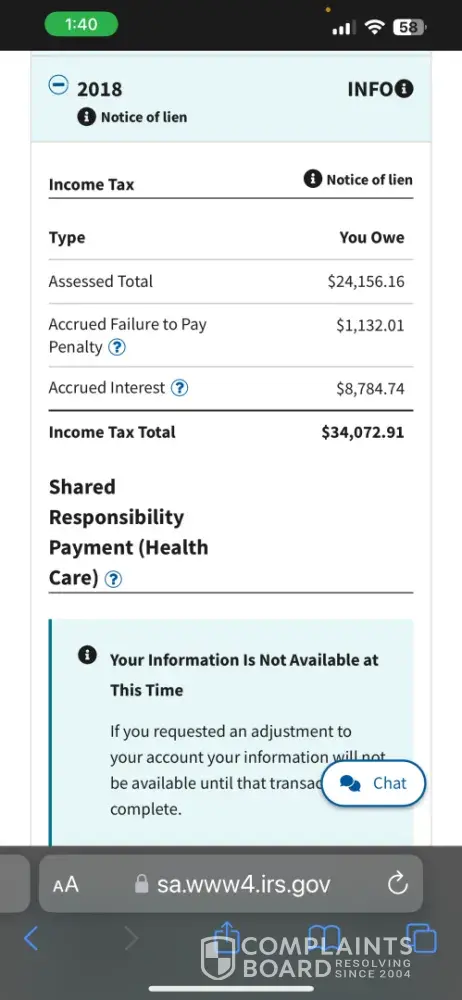462x1000 pixels.
Task: Tap the info icon in unavailable information notice
Action: pos(87,654)
